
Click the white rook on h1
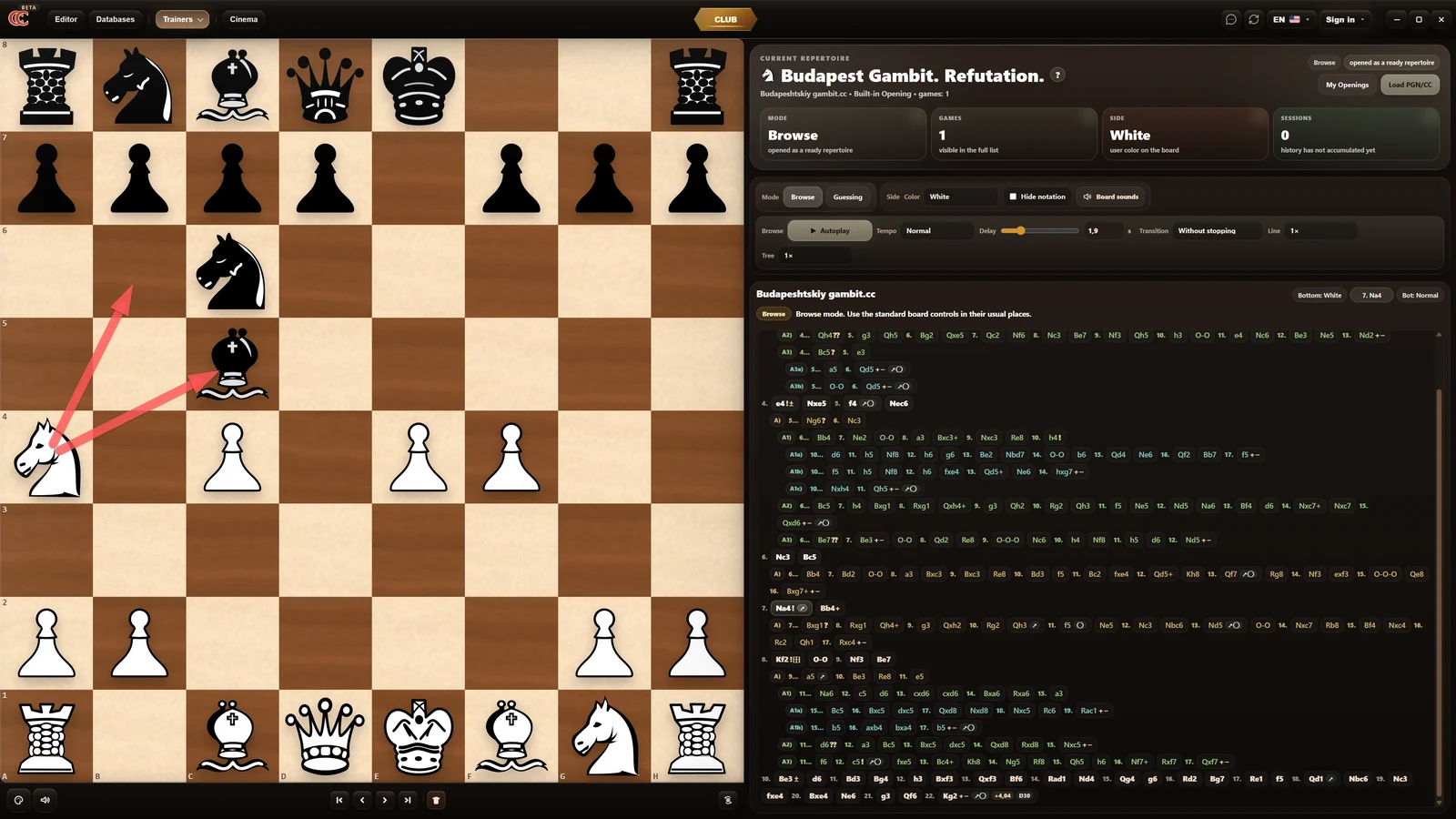click(697, 736)
